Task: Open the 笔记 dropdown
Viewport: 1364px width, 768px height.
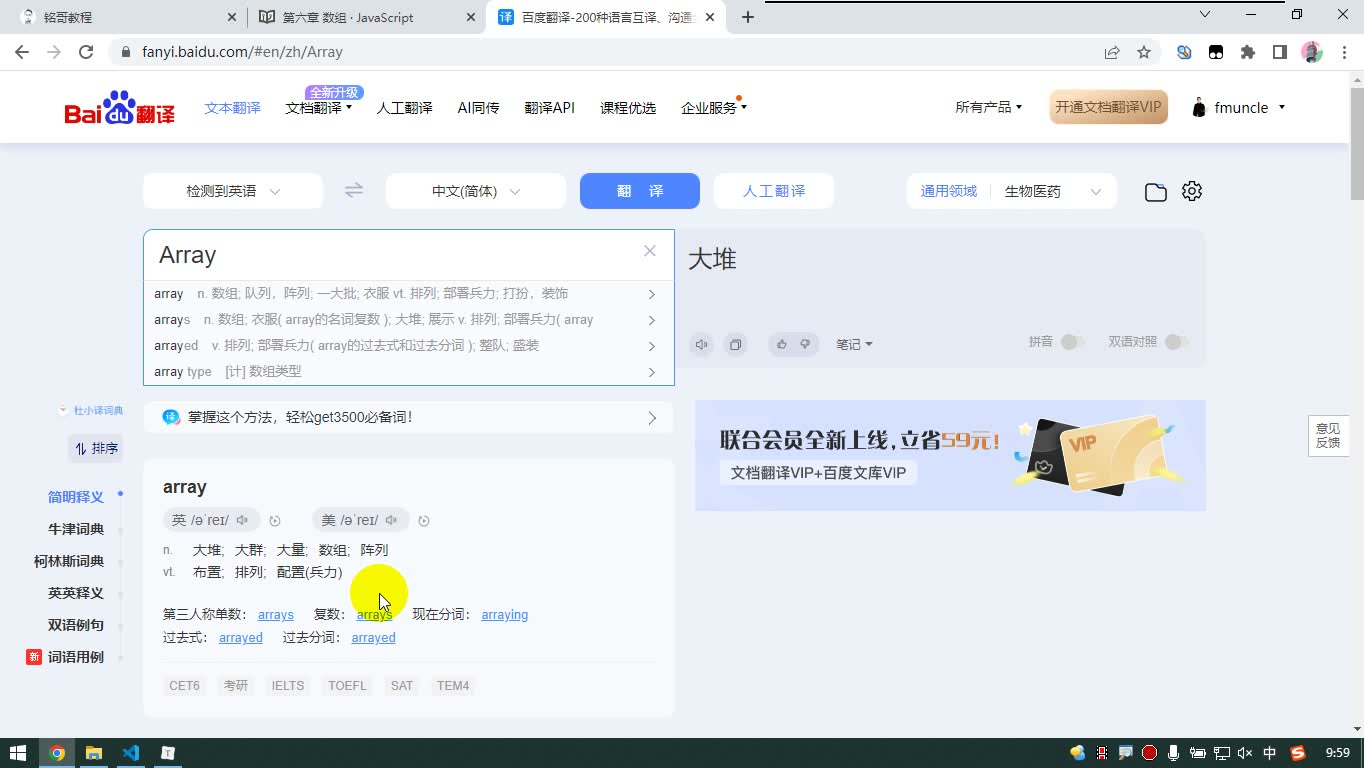Action: click(854, 344)
